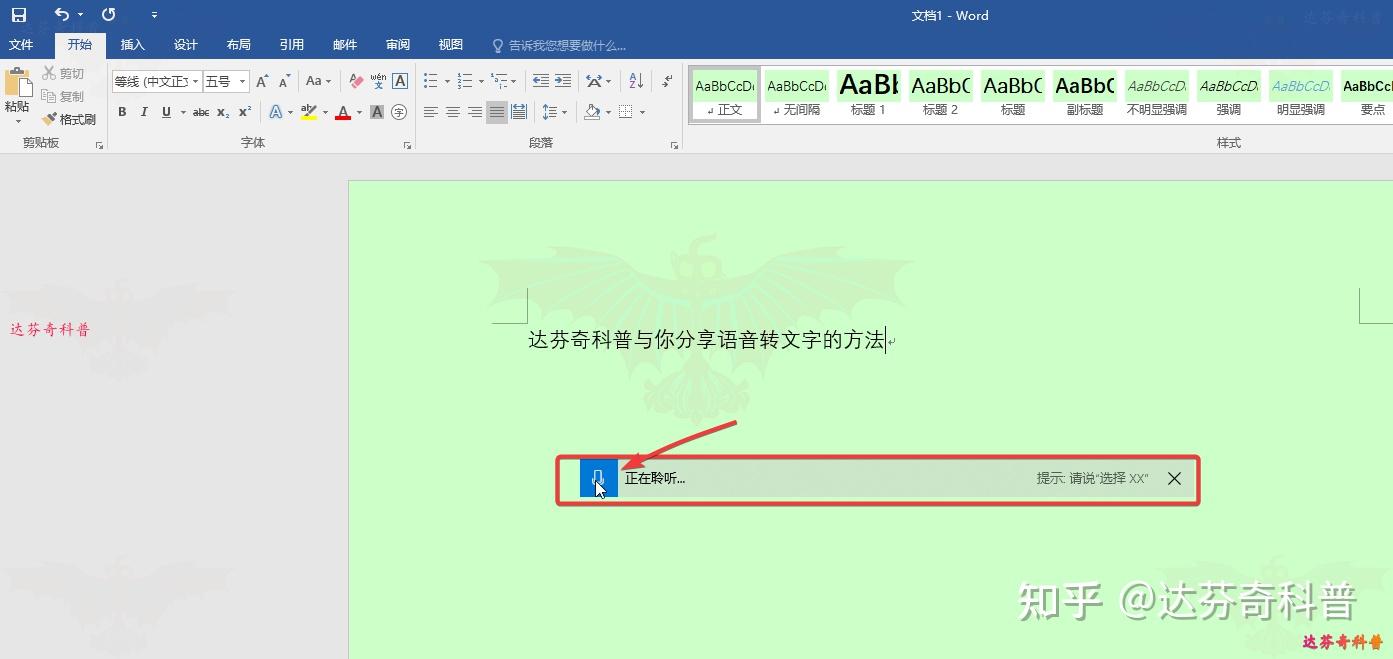Increase paragraph indent
The image size is (1393, 659).
tap(563, 82)
